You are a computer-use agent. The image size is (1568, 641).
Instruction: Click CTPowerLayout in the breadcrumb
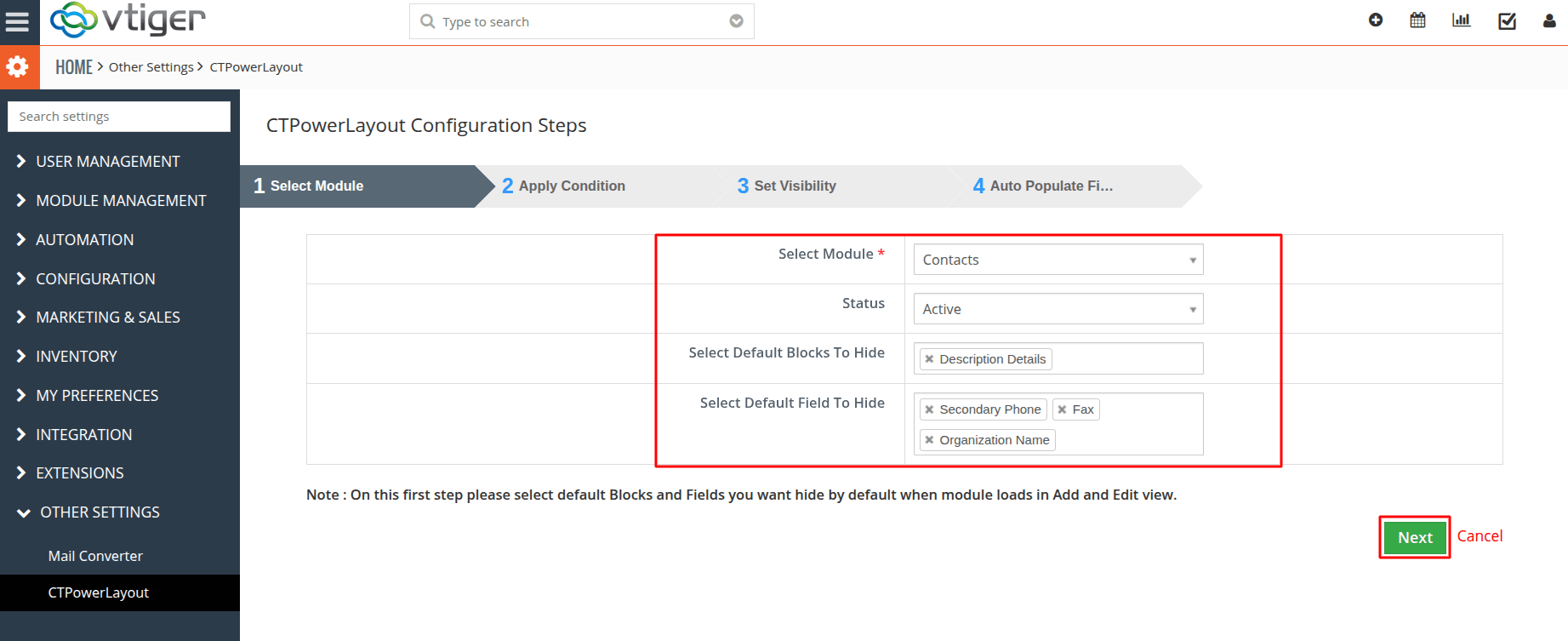[x=256, y=67]
